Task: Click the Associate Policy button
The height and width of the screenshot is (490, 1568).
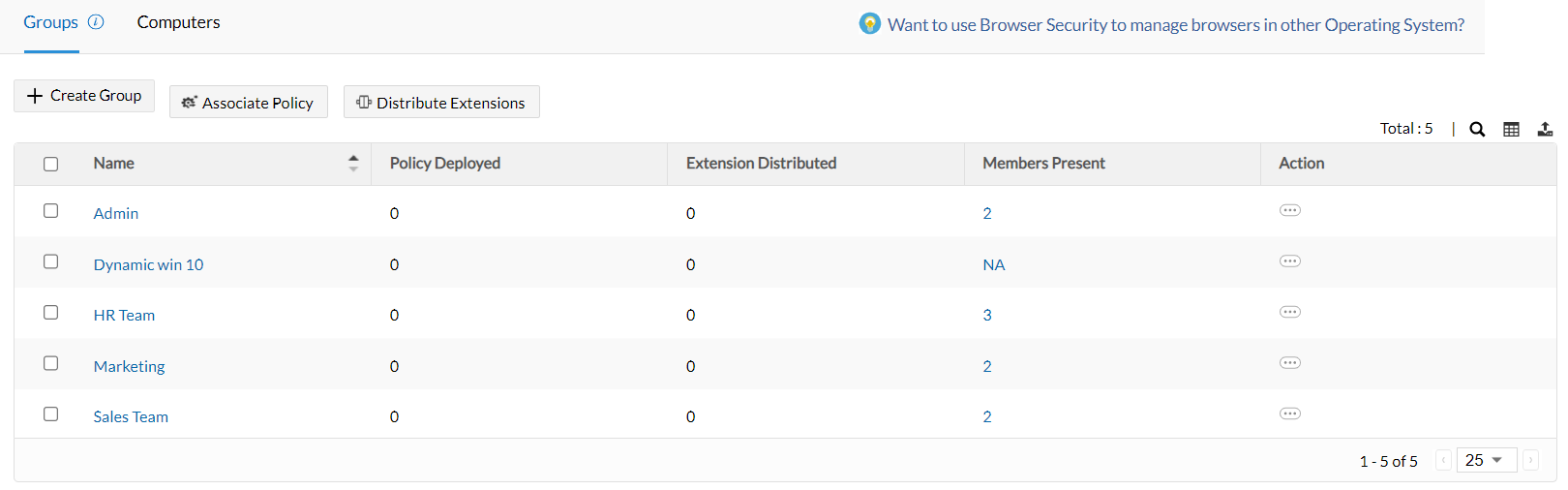Action: [249, 103]
